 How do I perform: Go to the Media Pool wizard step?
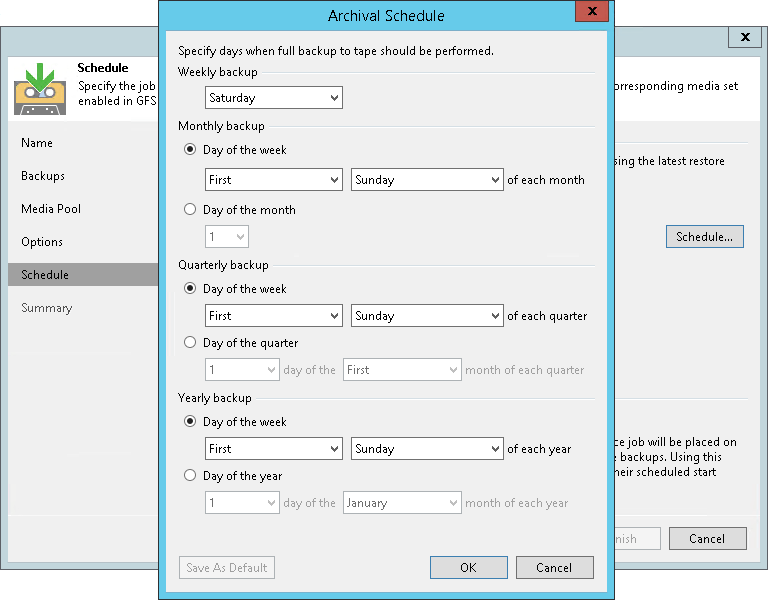(51, 209)
